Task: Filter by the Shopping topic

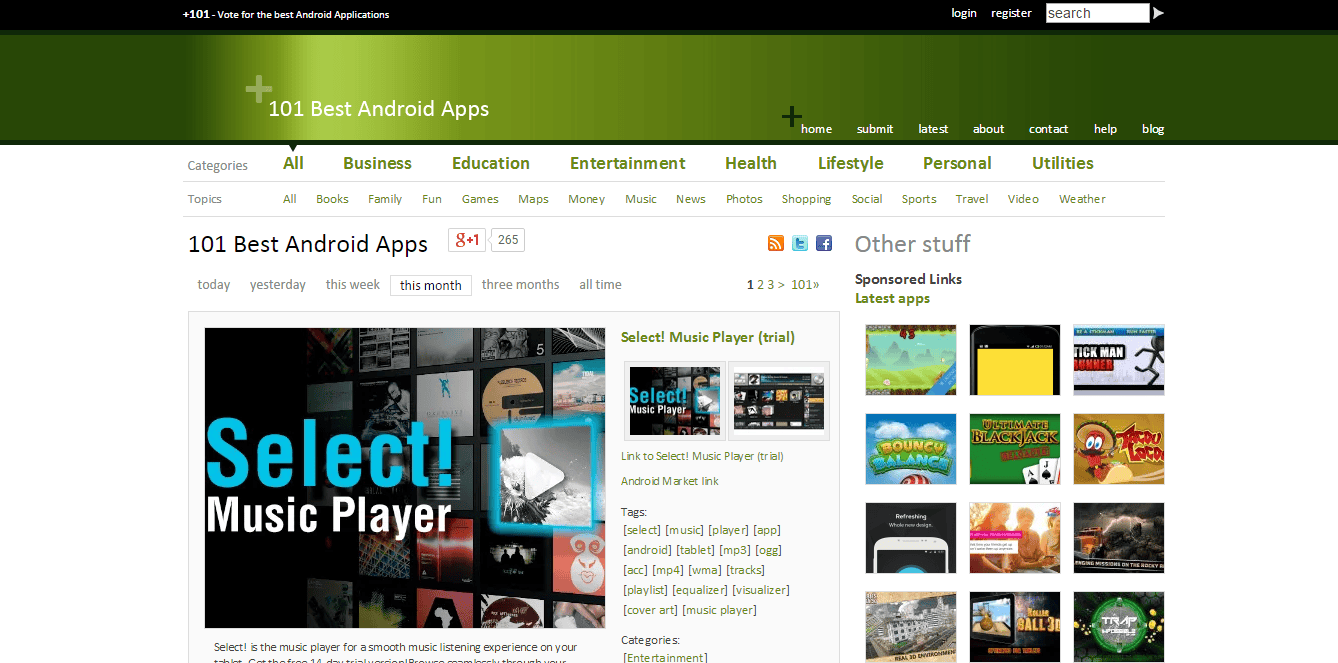Action: click(806, 199)
